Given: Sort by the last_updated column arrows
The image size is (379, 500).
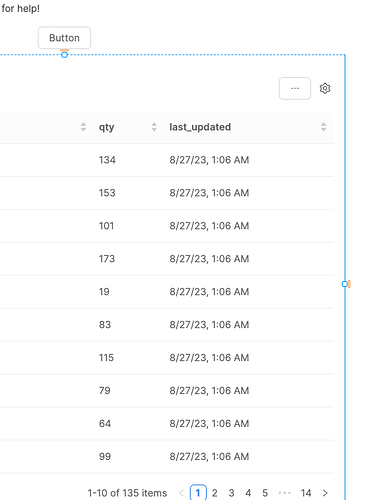Looking at the screenshot, I should 323,127.
